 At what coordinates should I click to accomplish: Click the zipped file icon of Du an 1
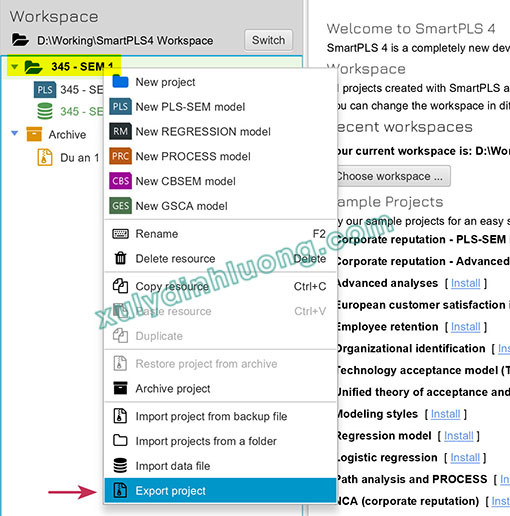(45, 157)
